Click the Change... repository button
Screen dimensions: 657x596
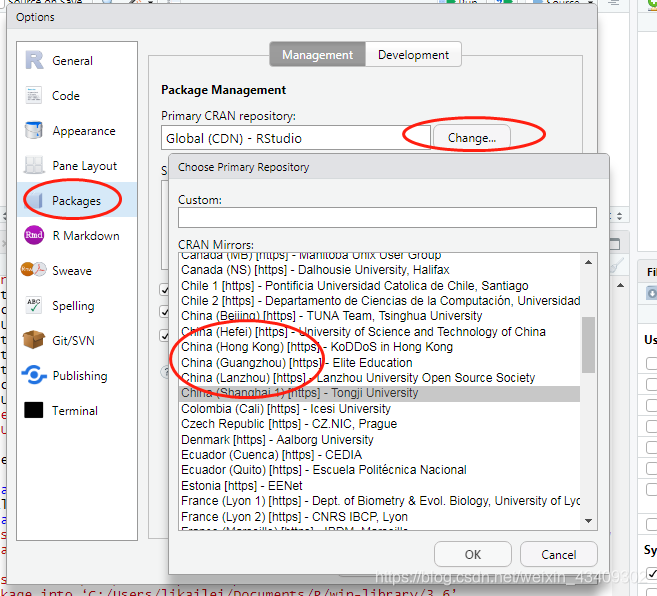coord(472,137)
